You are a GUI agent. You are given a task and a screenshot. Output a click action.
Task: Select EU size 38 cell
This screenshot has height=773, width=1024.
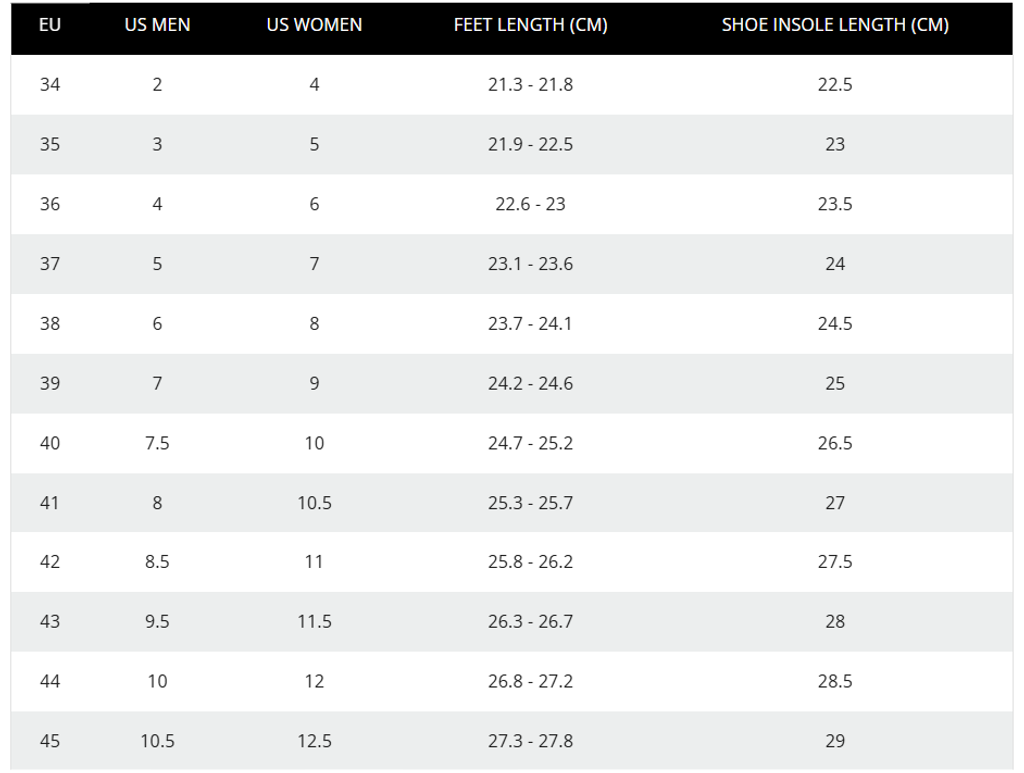50,324
